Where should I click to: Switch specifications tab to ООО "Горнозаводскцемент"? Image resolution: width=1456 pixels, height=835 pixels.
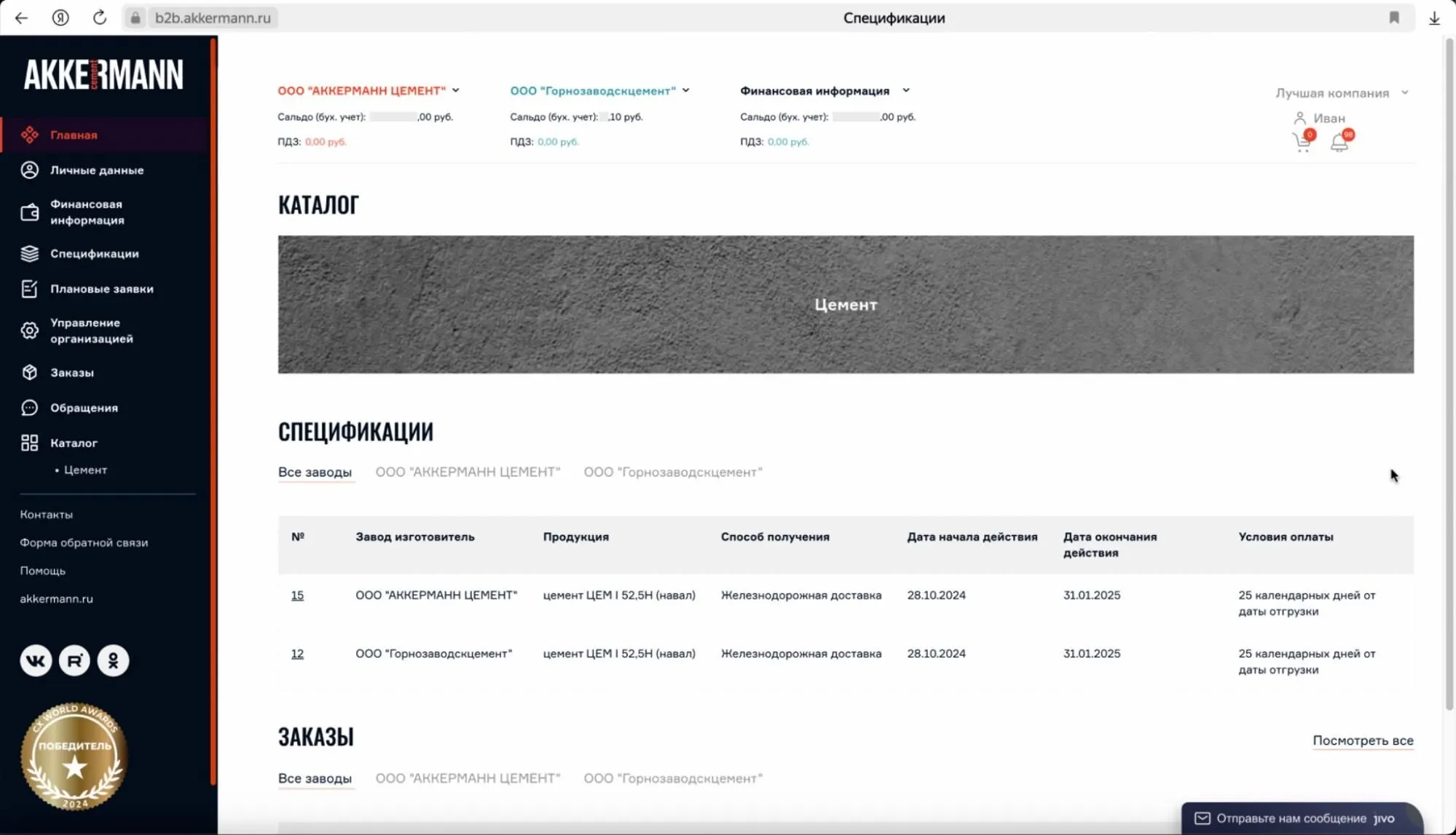[x=672, y=472]
